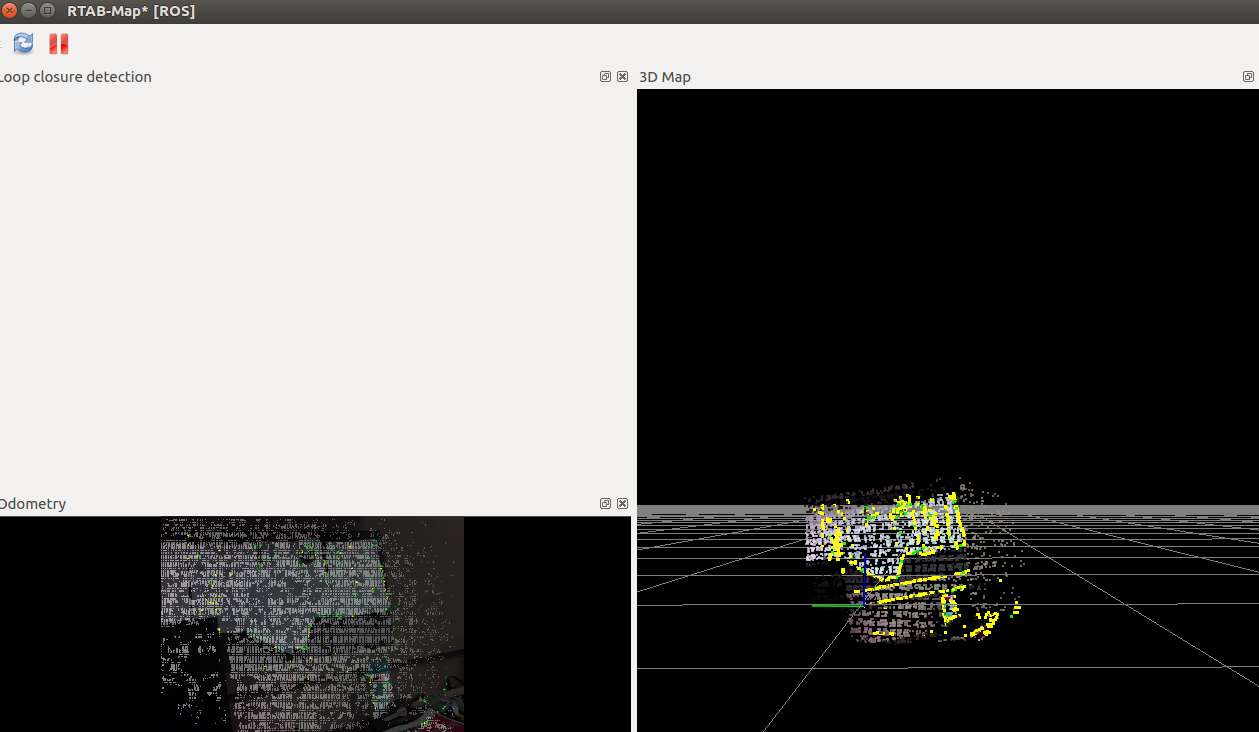Click the RTAB-Map* [ROS] title bar text
1259x732 pixels.
(131, 11)
